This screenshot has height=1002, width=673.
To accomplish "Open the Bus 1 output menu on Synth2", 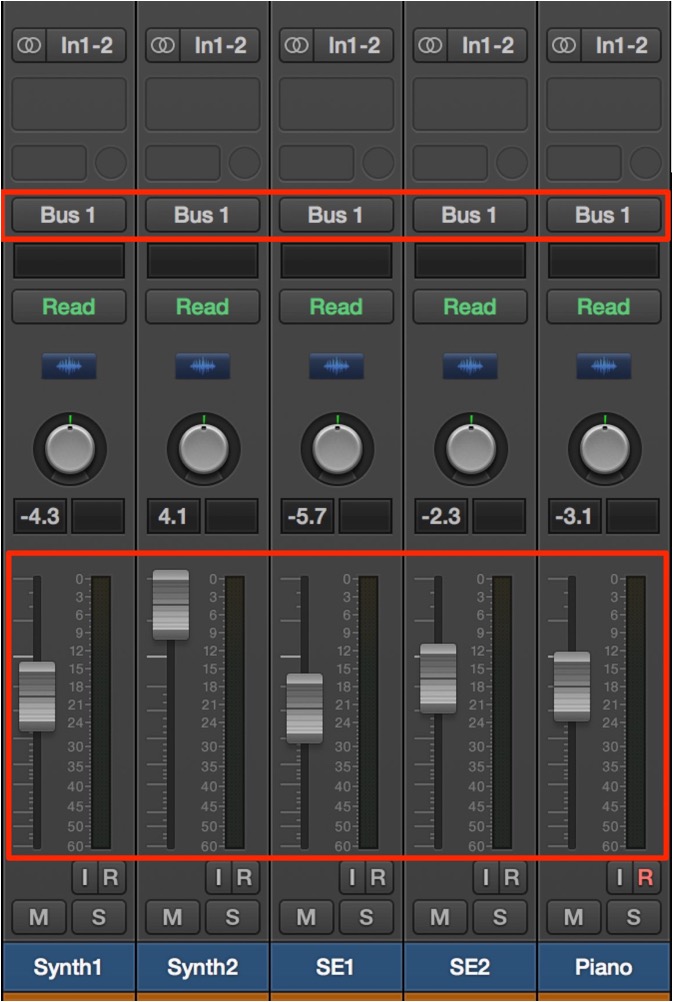I will click(203, 215).
